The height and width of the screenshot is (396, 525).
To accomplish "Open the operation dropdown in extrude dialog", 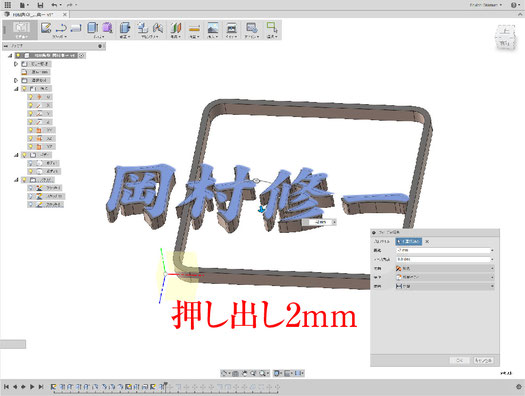I will pos(445,268).
